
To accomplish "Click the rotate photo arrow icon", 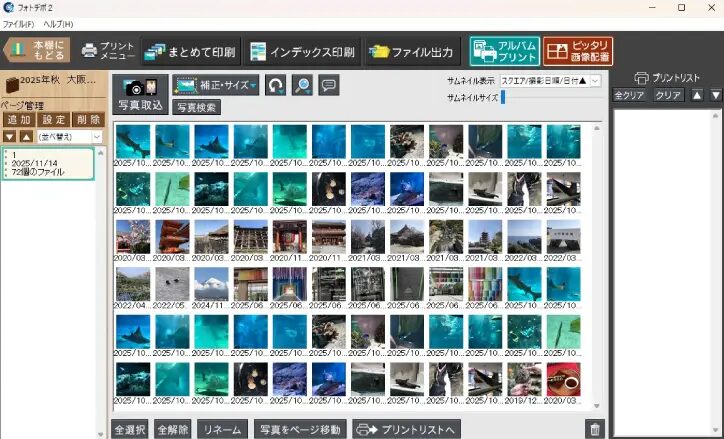I will 276,85.
